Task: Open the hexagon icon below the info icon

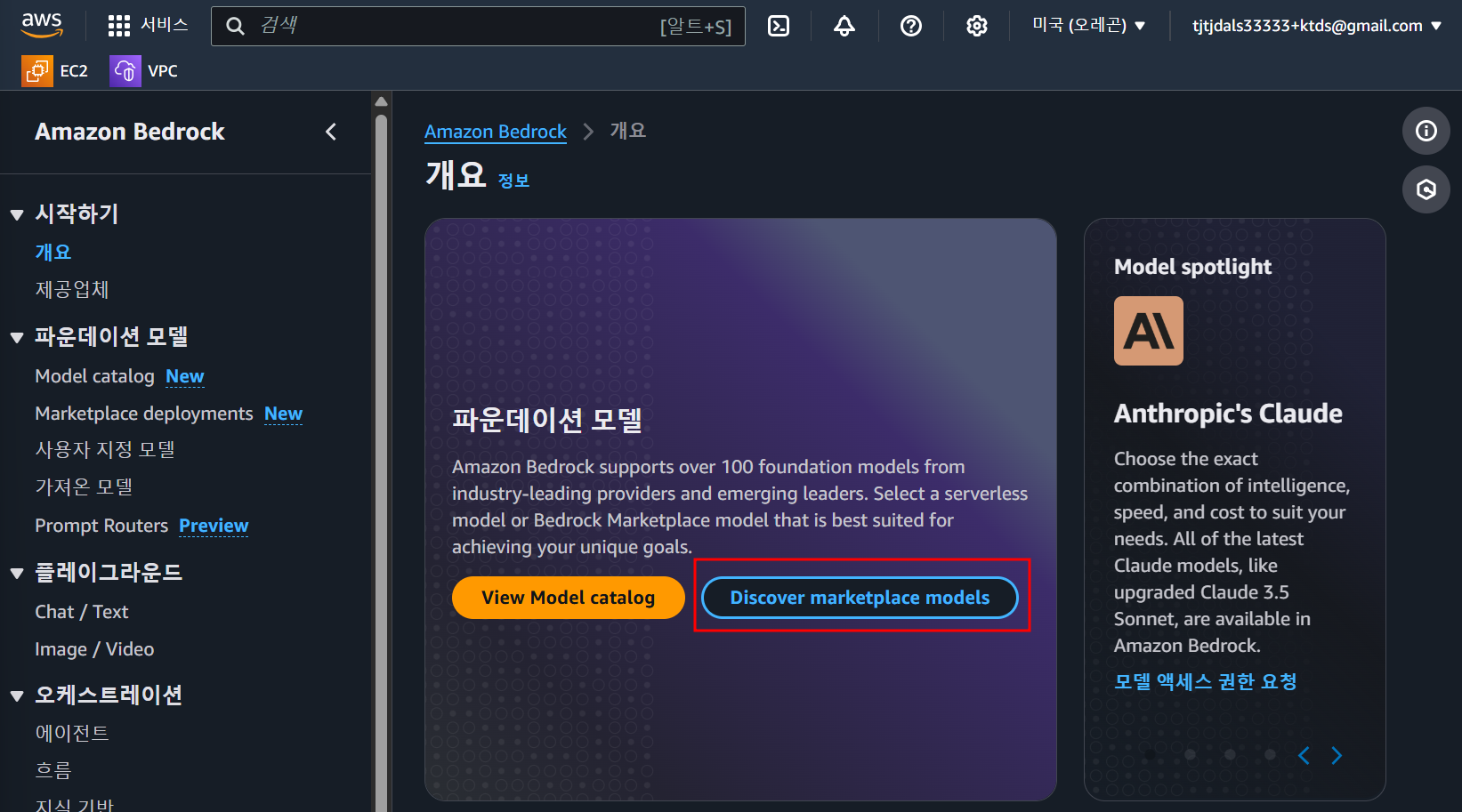Action: 1426,189
